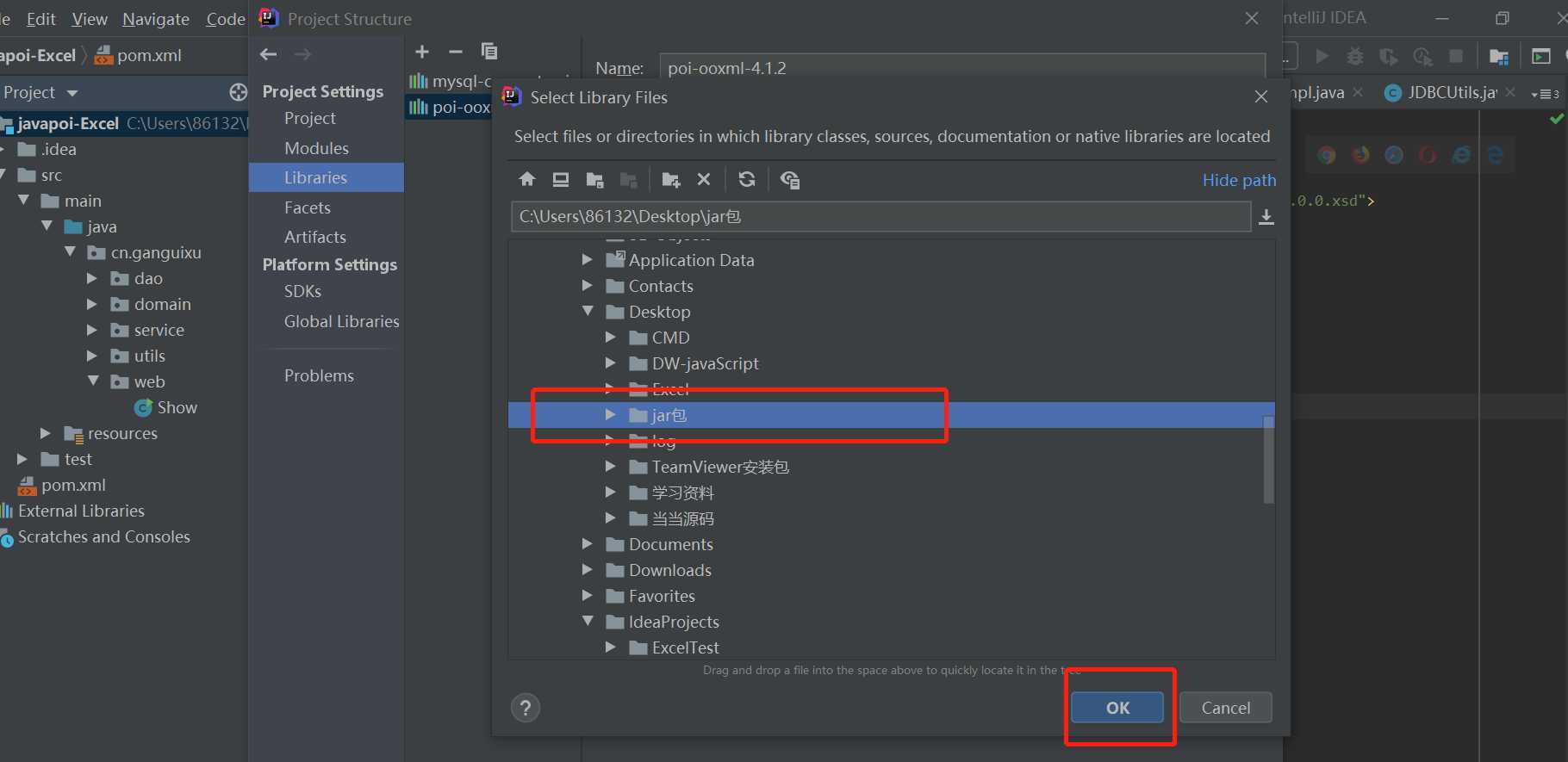1568x762 pixels.
Task: Click the Hide path link
Action: [x=1239, y=180]
